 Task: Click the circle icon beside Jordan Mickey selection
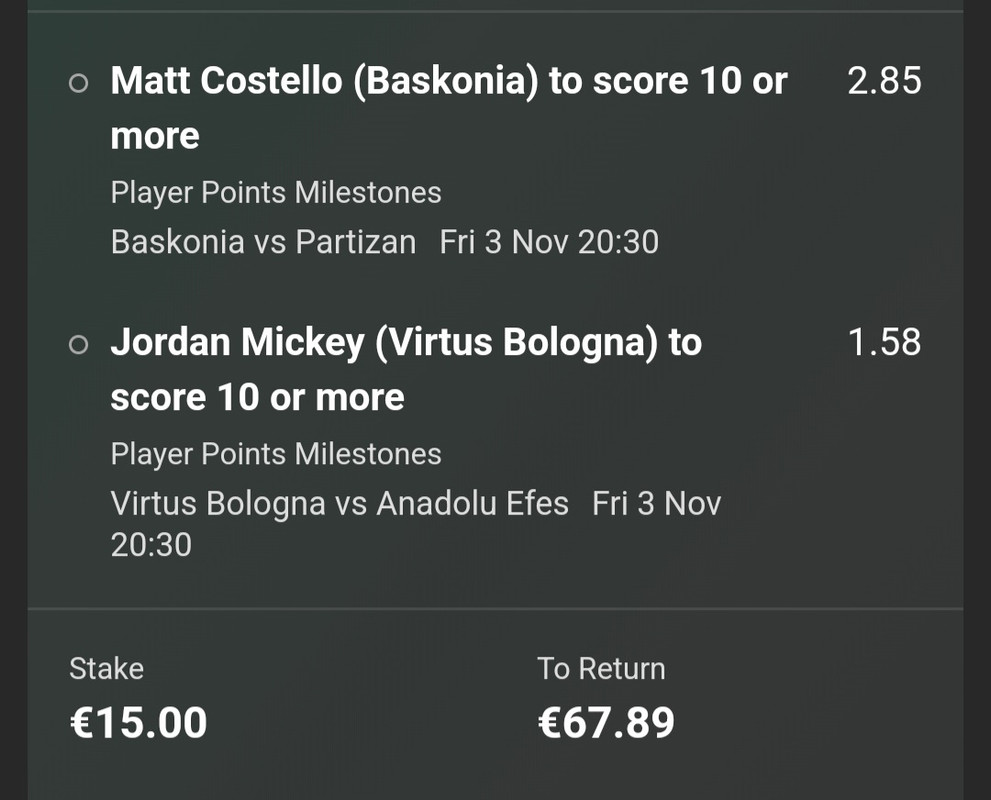pyautogui.click(x=78, y=345)
